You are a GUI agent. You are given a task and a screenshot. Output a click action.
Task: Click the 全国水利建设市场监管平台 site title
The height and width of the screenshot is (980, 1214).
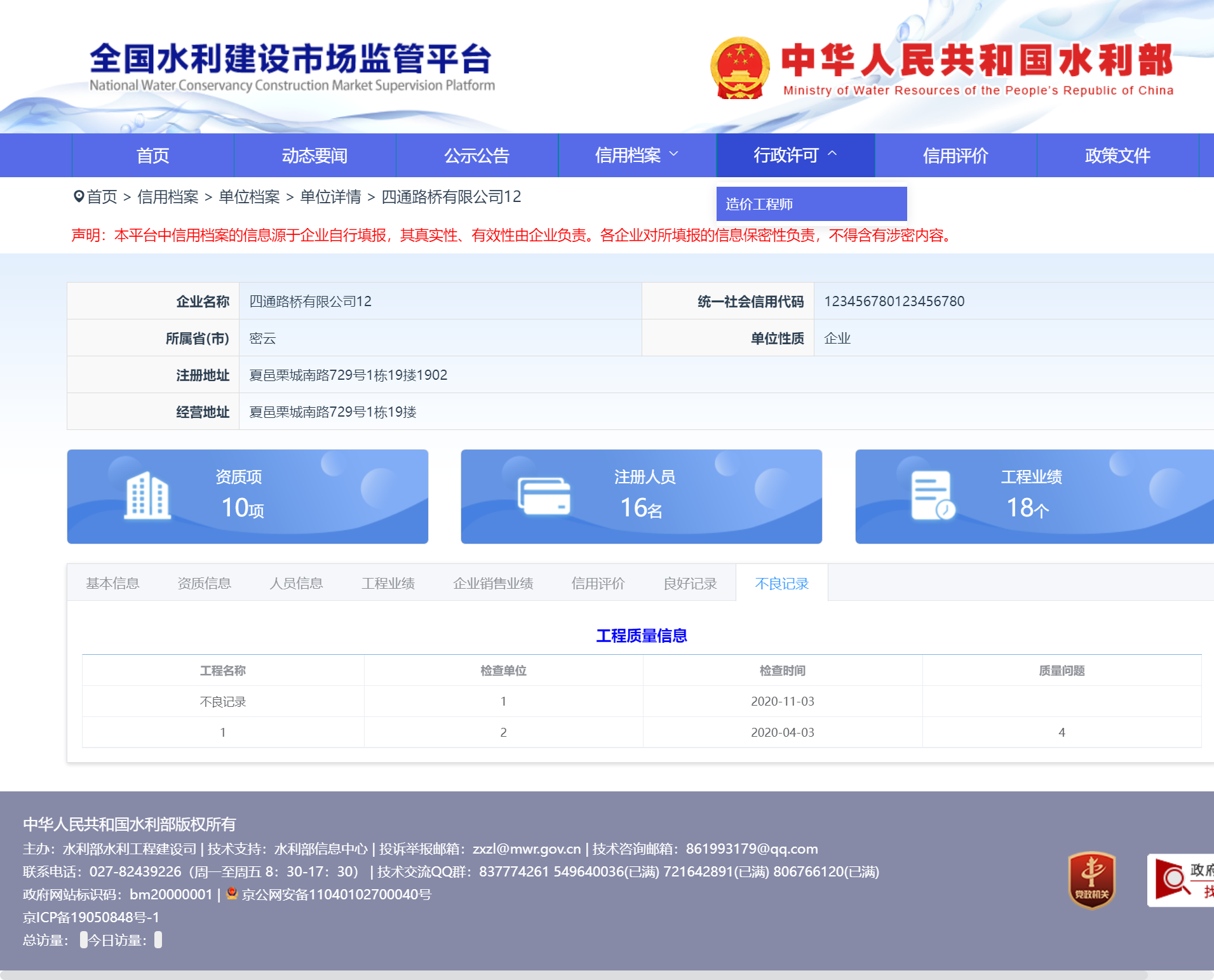290,59
